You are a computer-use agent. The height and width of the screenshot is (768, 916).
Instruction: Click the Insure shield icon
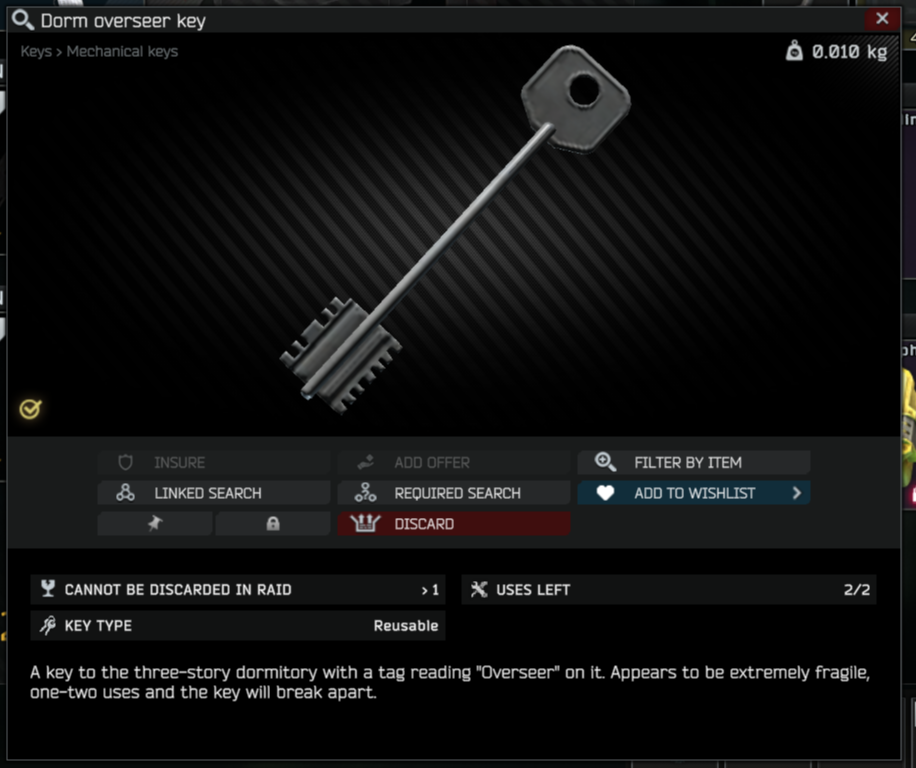[x=125, y=463]
